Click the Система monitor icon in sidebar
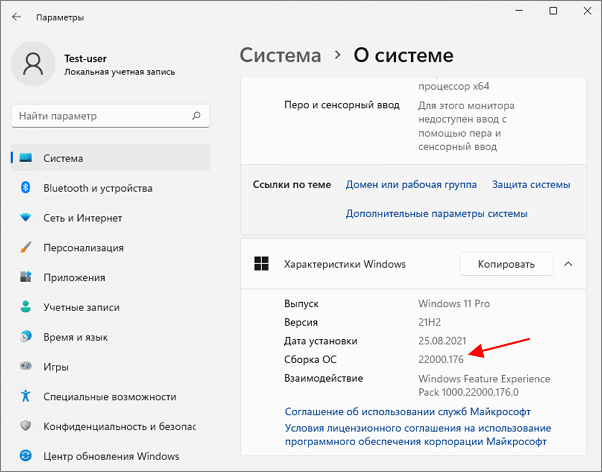Viewport: 602px width, 472px height. pos(26,157)
